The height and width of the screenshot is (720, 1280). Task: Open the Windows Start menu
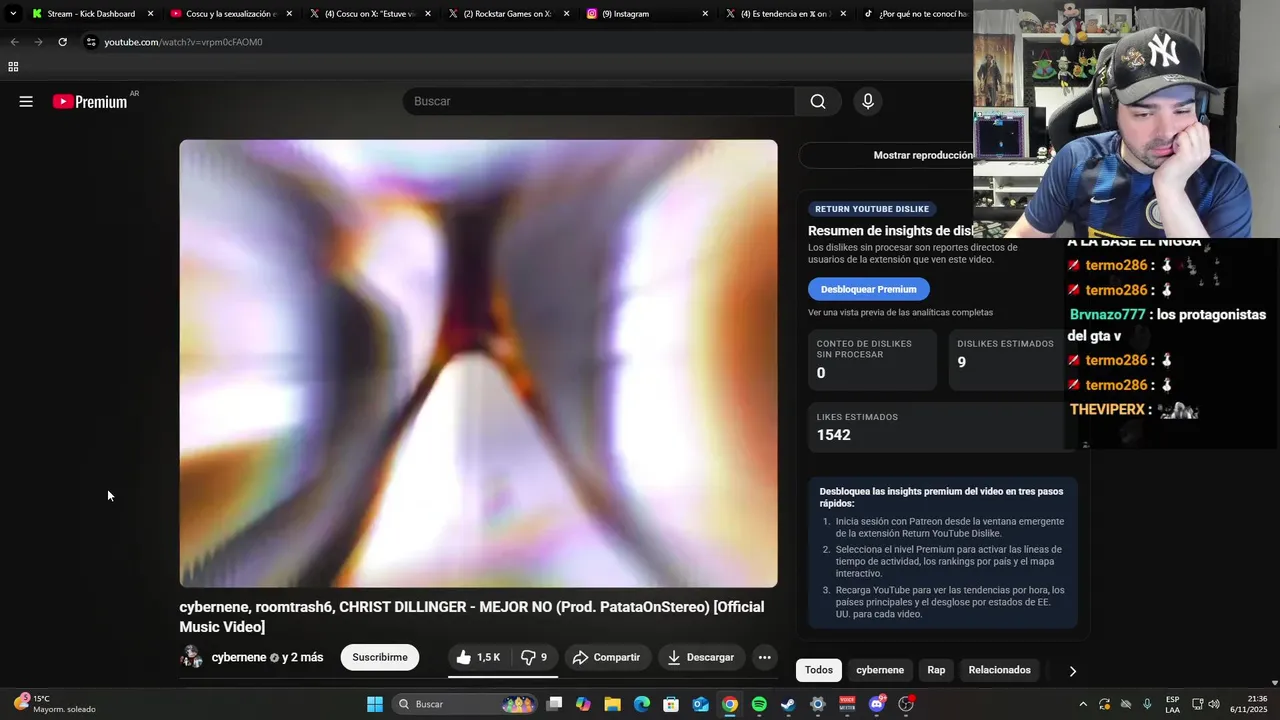pyautogui.click(x=375, y=704)
